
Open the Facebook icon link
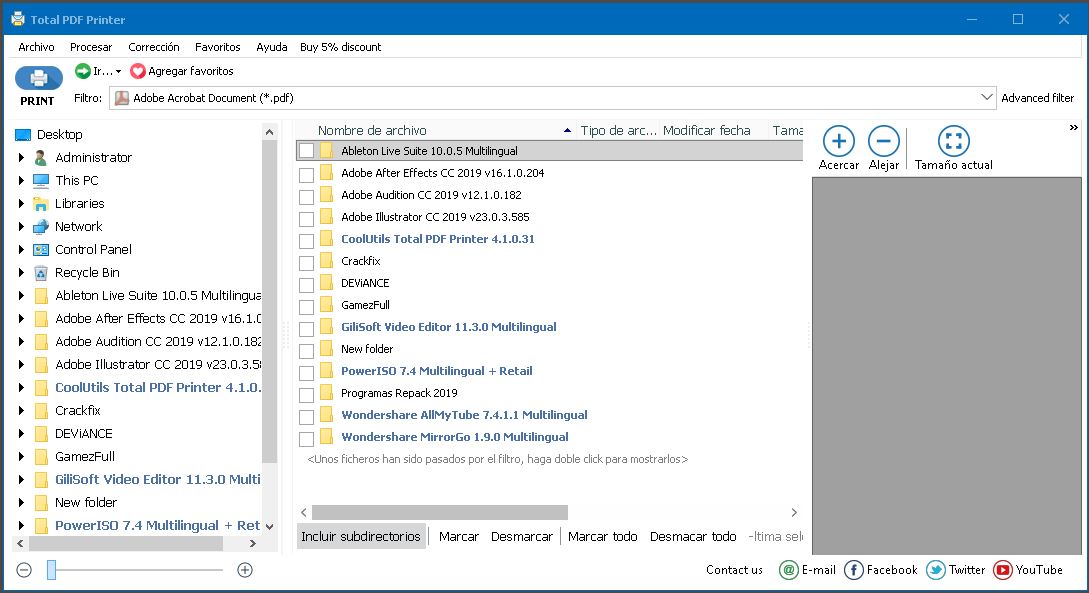click(854, 570)
